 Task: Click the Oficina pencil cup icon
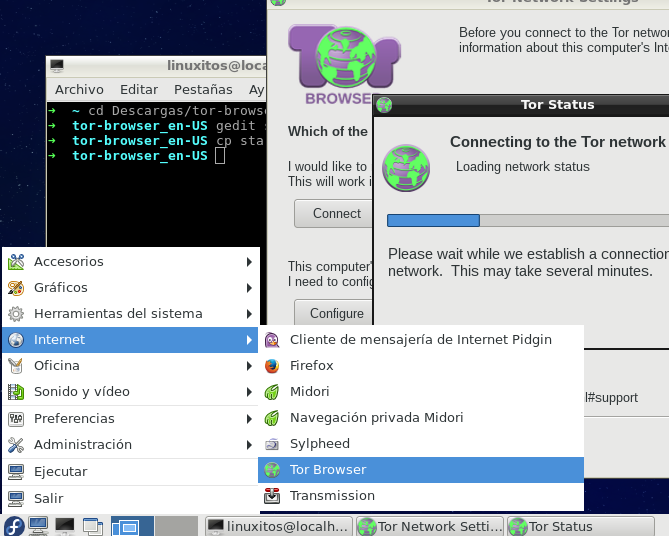coord(16,366)
